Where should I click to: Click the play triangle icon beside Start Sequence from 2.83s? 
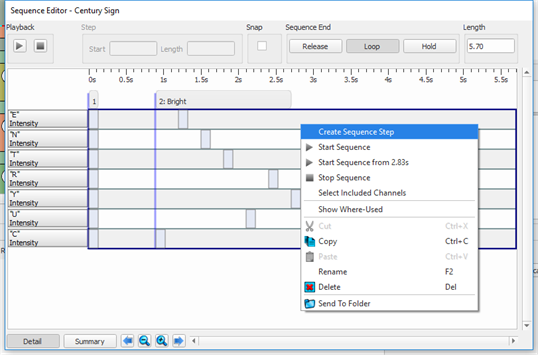[309, 162]
